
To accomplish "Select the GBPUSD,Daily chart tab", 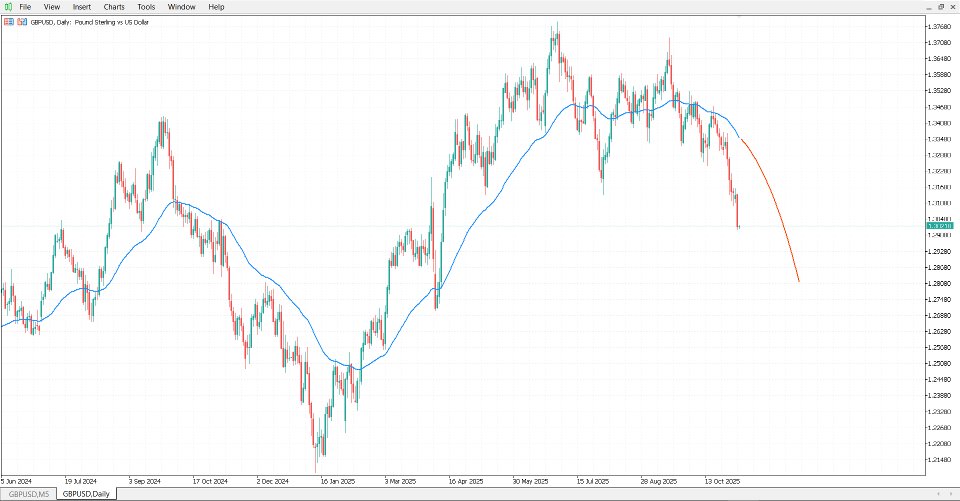I will pyautogui.click(x=86, y=493).
